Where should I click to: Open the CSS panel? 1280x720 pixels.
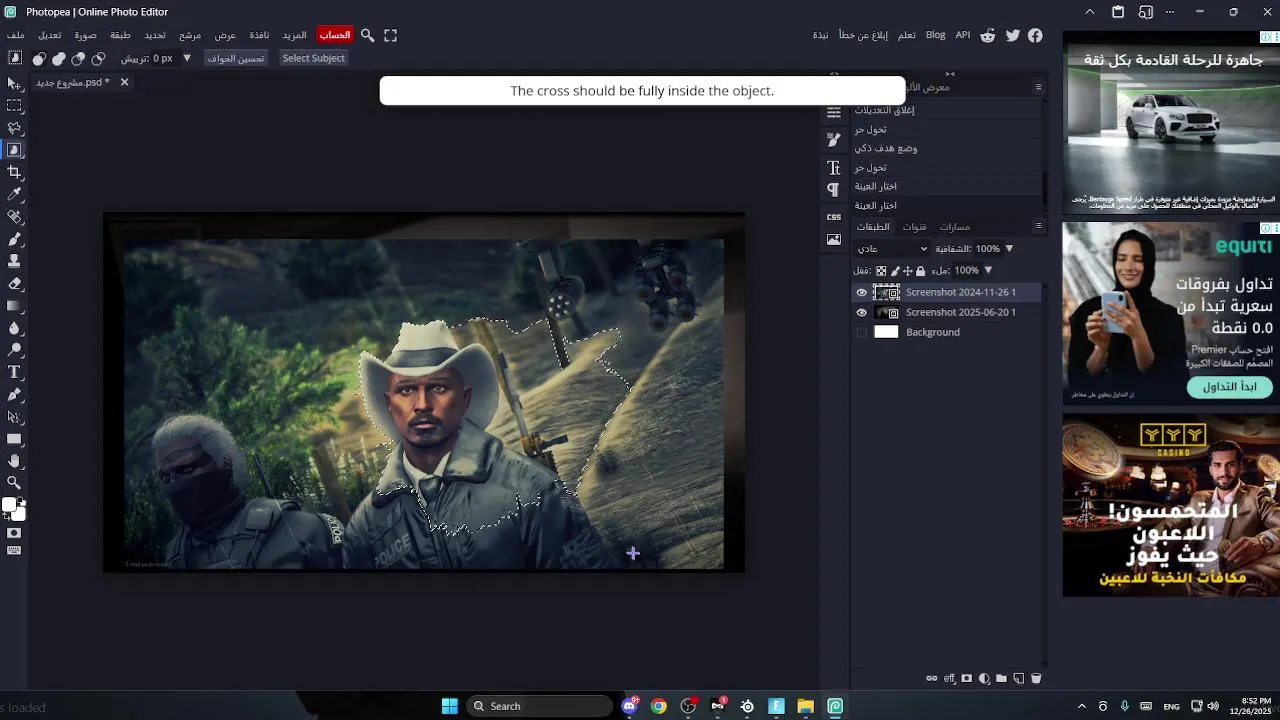click(834, 216)
